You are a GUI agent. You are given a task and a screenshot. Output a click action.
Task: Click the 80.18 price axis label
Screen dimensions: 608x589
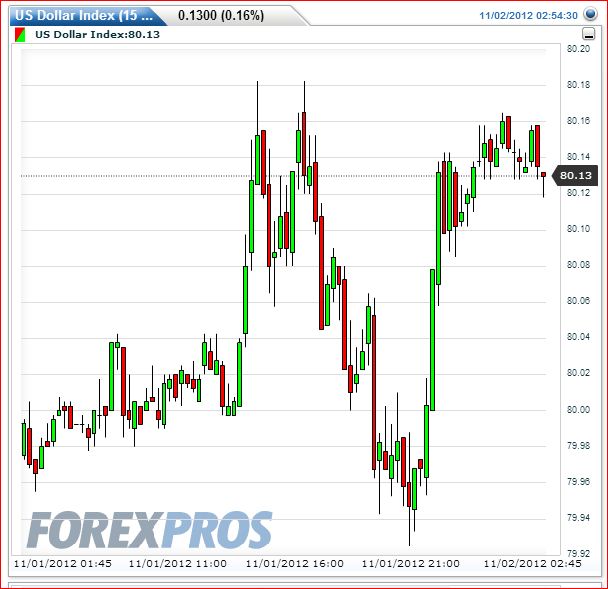point(578,85)
